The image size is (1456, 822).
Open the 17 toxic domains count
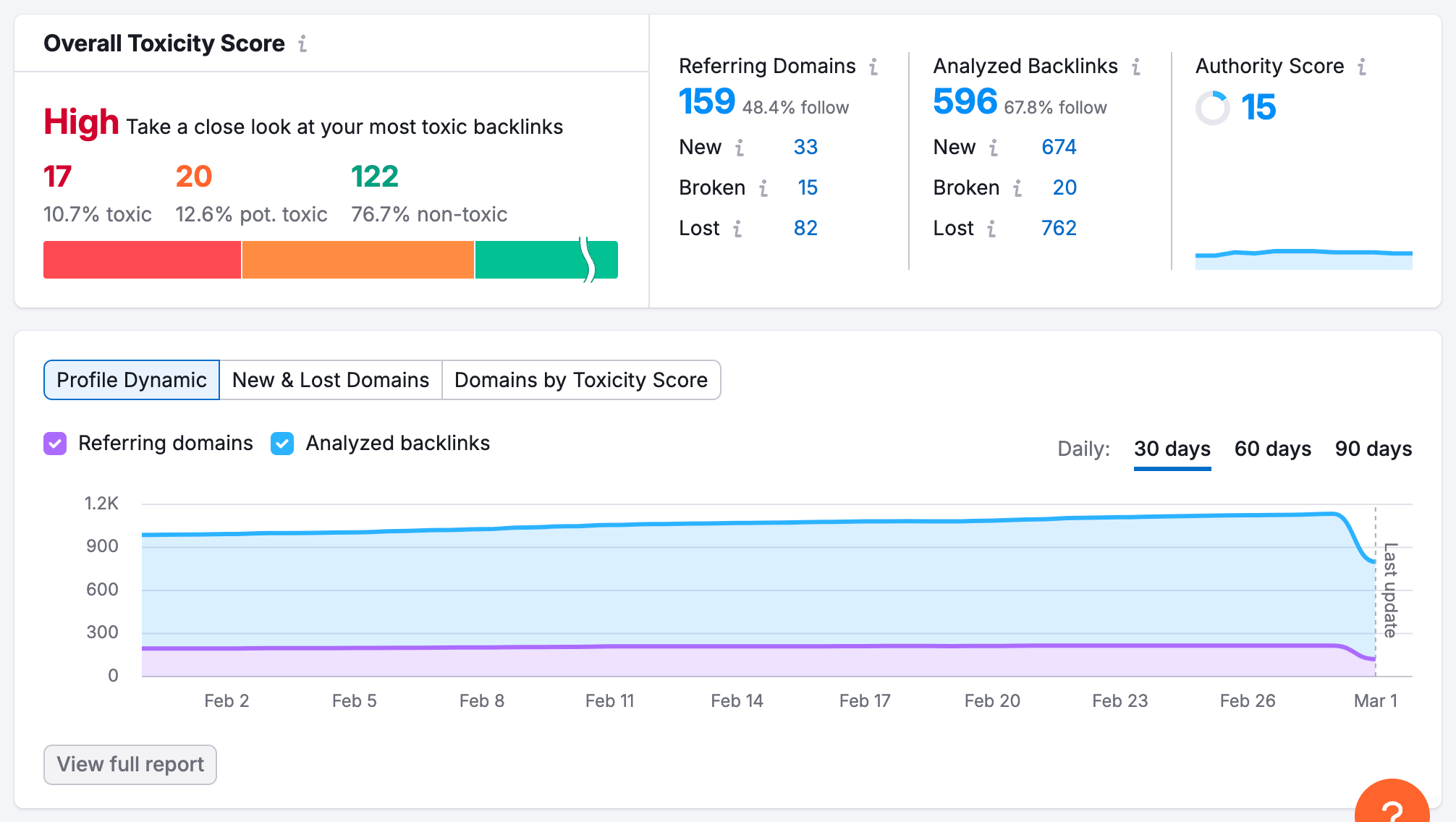click(x=58, y=177)
